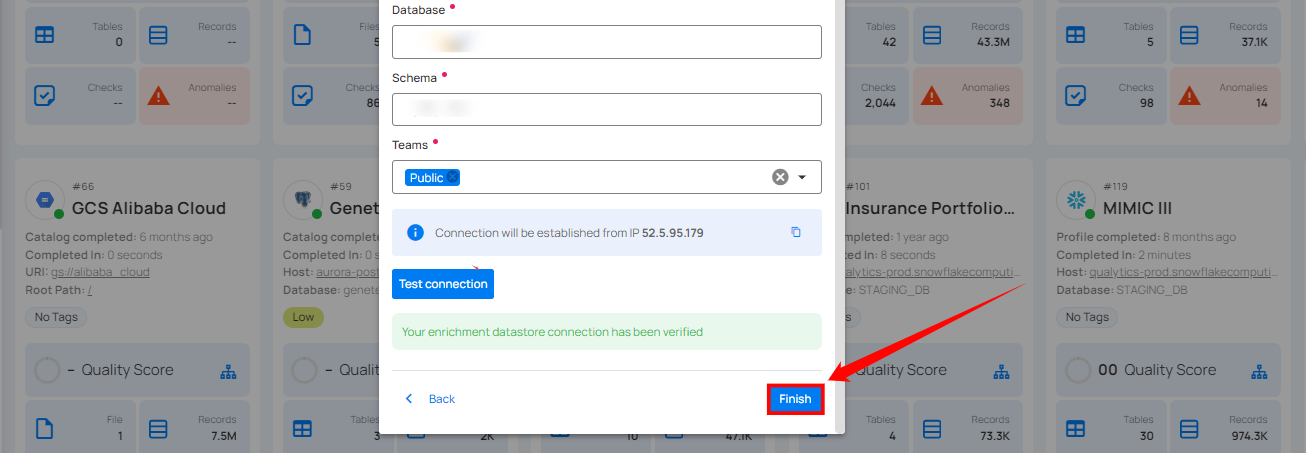Click the info icon beside connection message

[415, 232]
